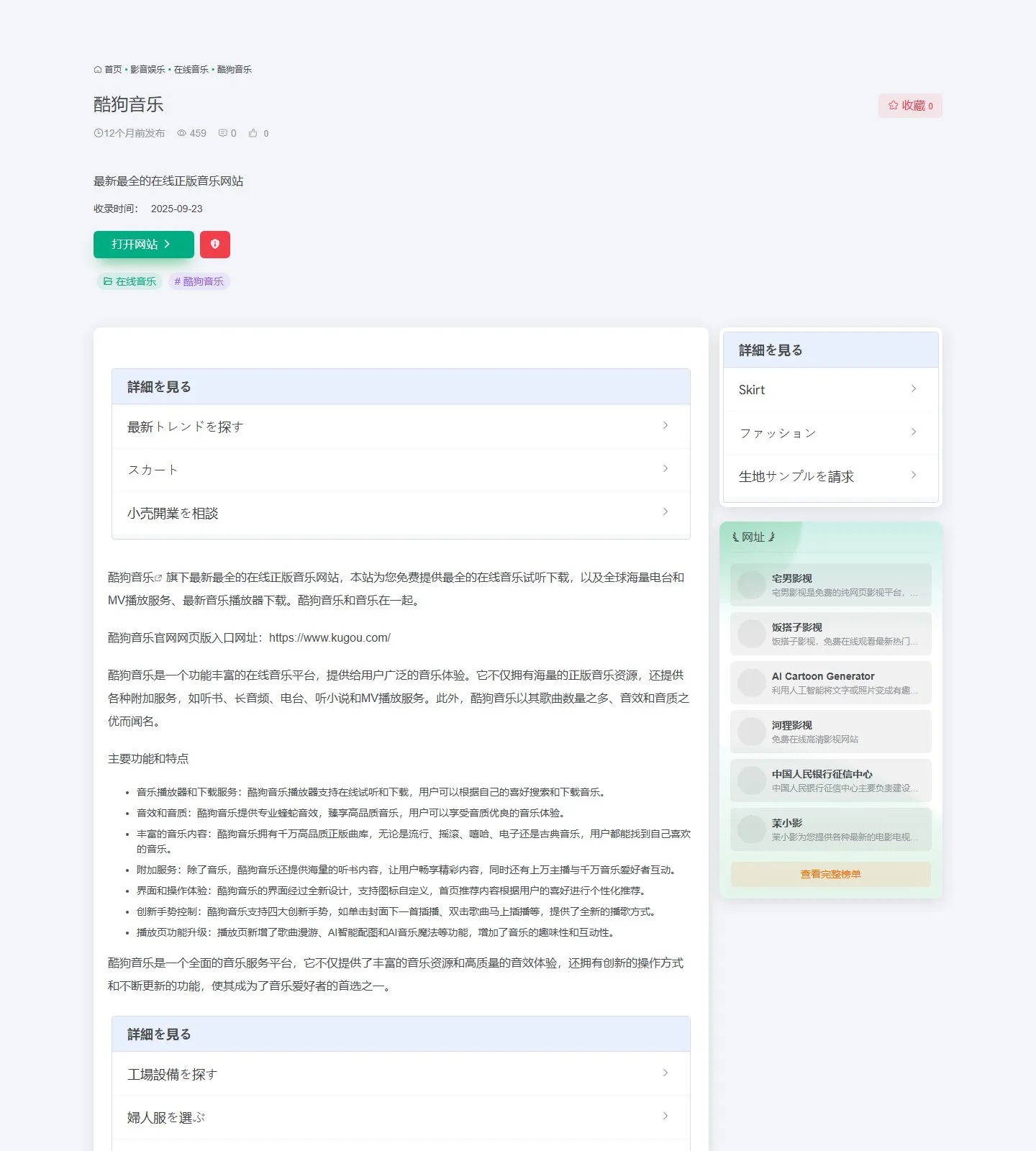The height and width of the screenshot is (1151, 1036).
Task: Select the 在线音乐 folder tag
Action: 129,281
